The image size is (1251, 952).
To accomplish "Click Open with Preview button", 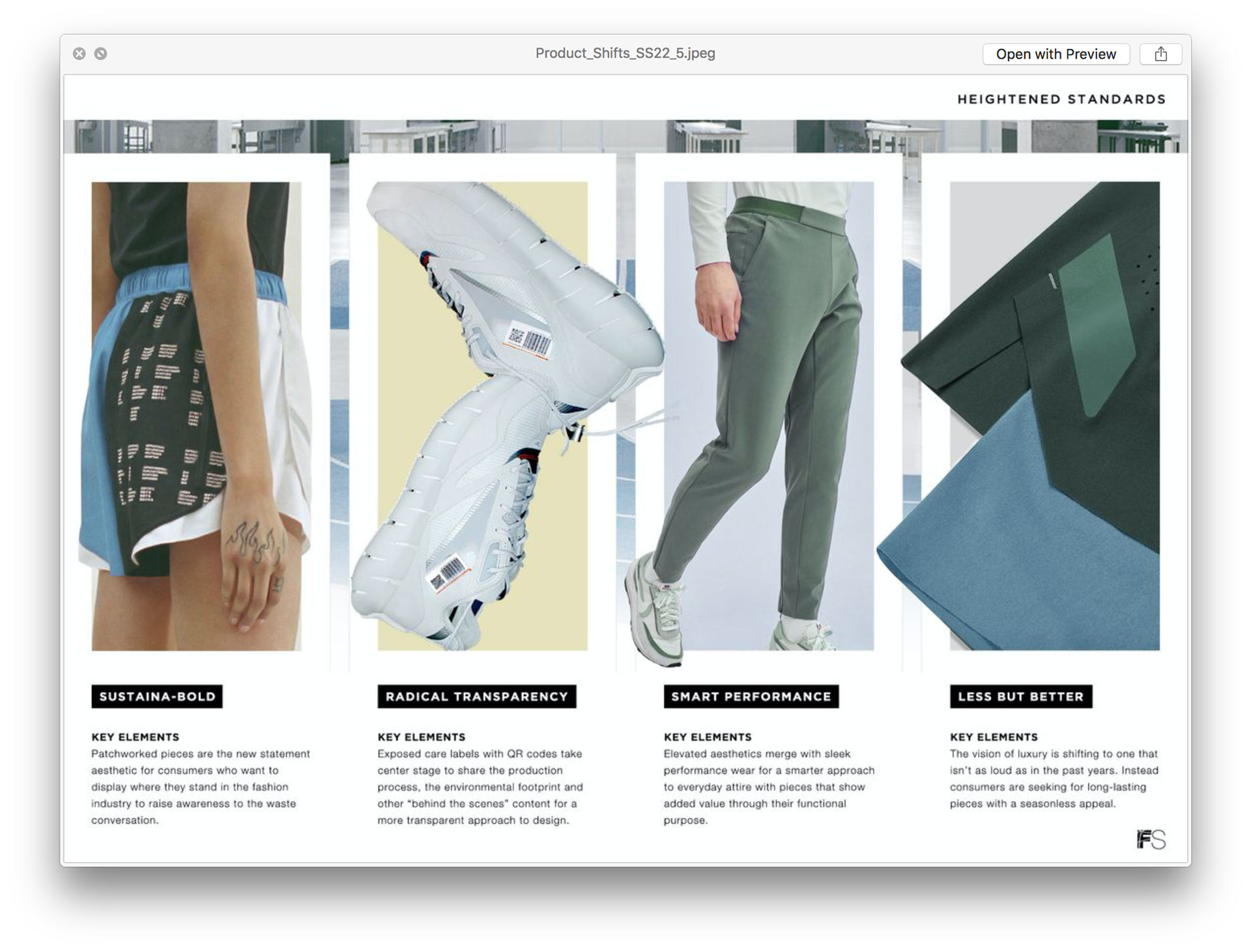I will coord(1056,54).
